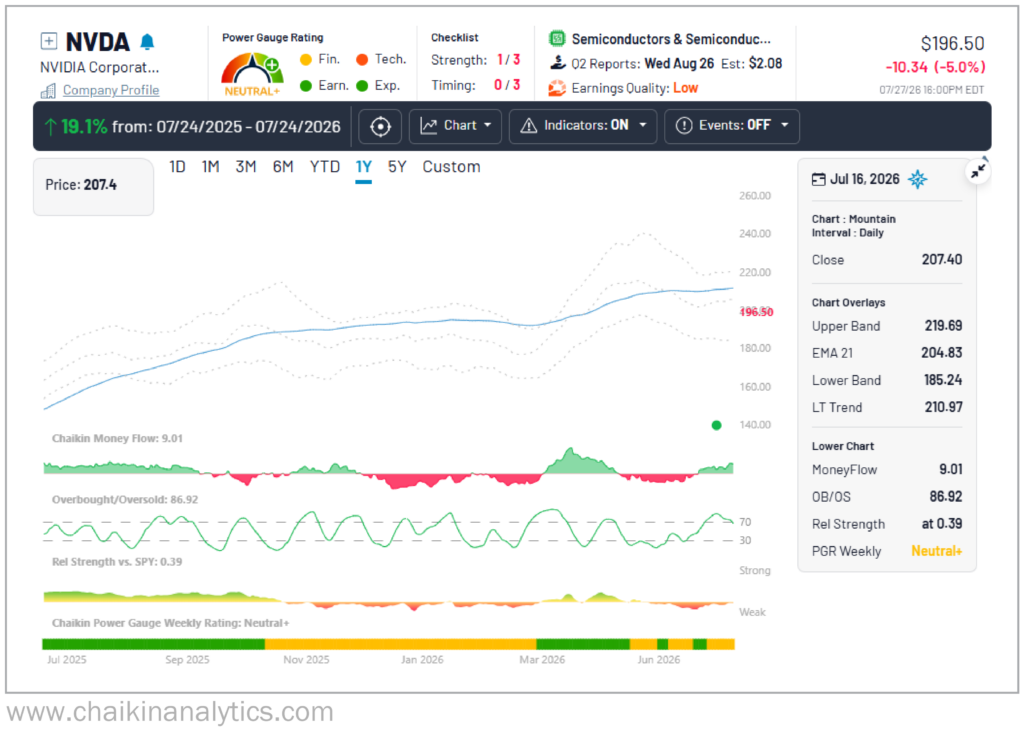Viewport: 1024px width, 733px height.
Task: Click the Rel Strength at 0.39 value
Action: pos(942,524)
